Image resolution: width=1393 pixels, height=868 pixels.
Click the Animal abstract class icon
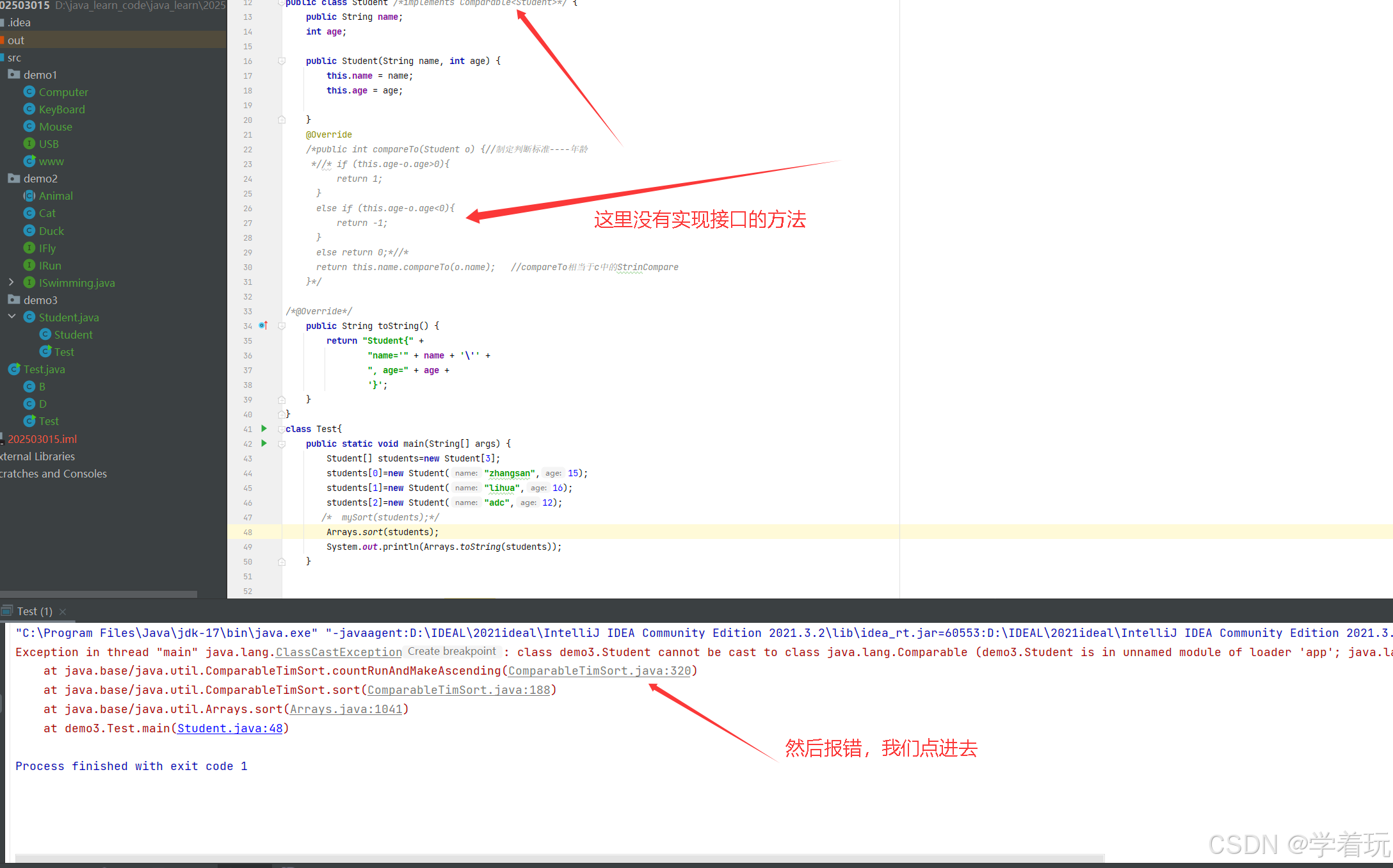coord(29,196)
